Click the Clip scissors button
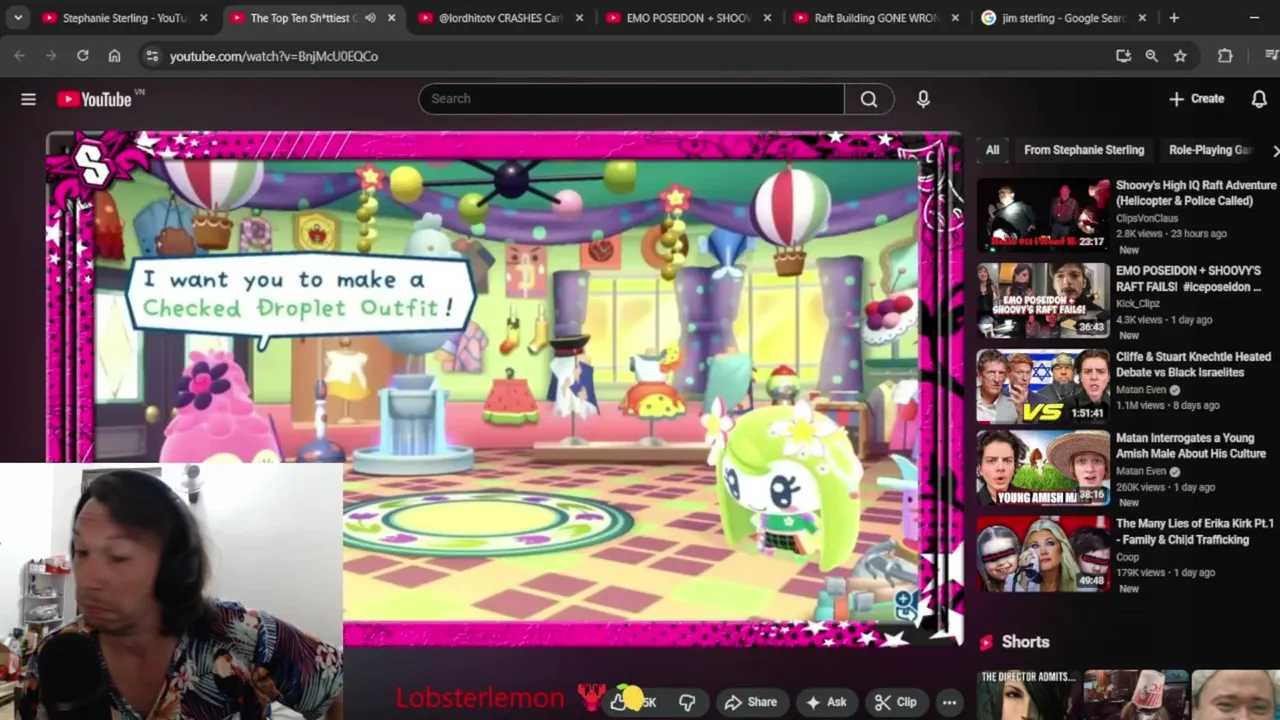The width and height of the screenshot is (1280, 720). [x=895, y=702]
